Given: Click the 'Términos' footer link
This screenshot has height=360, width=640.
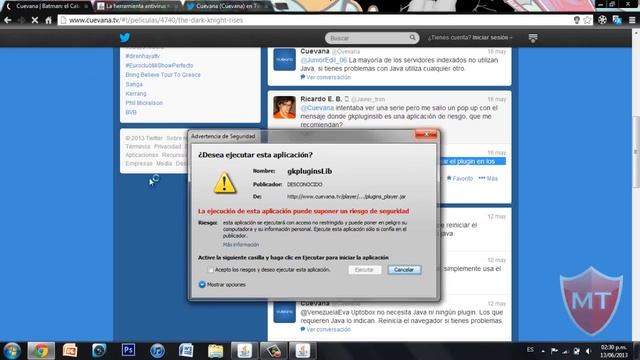Looking at the screenshot, I should (138, 147).
